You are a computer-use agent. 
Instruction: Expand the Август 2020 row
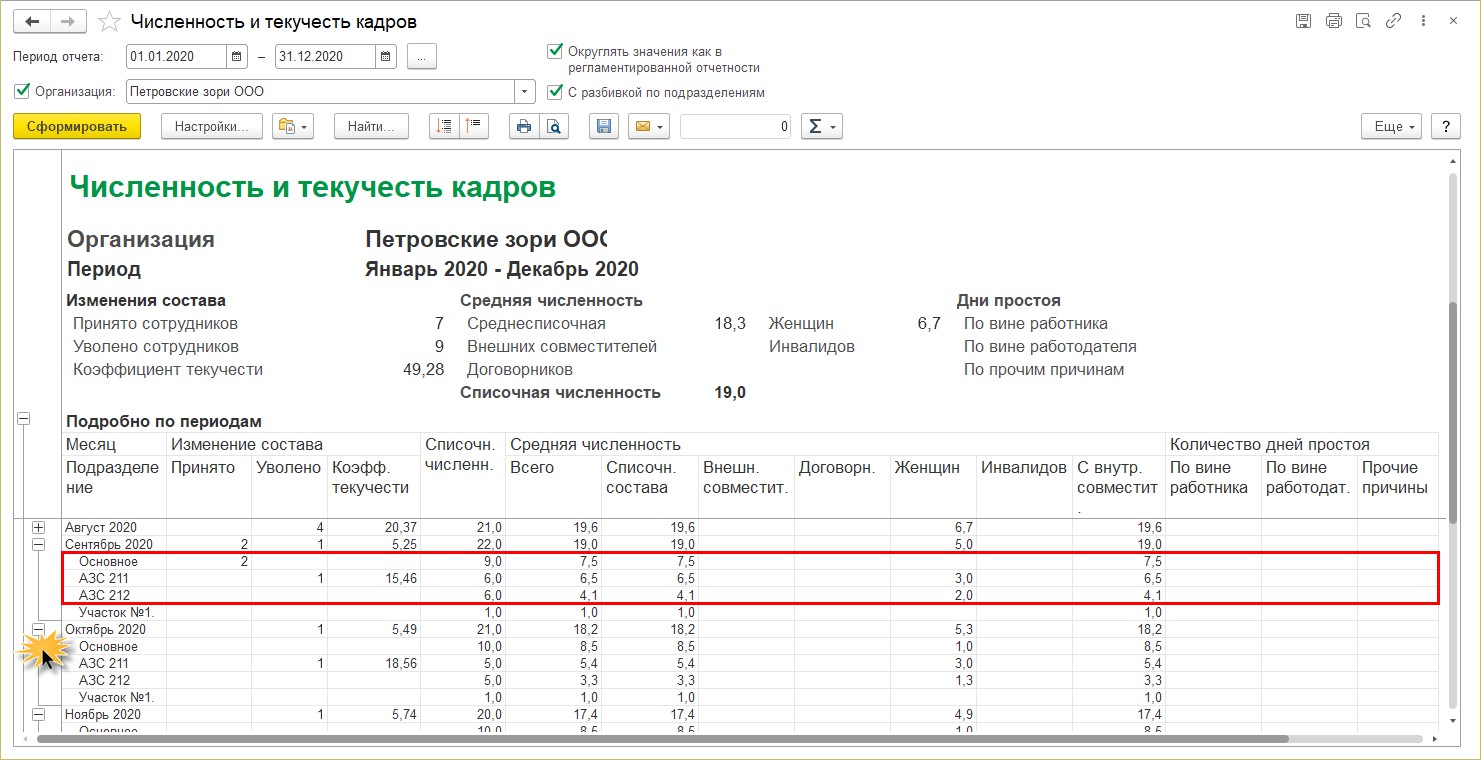pos(39,527)
